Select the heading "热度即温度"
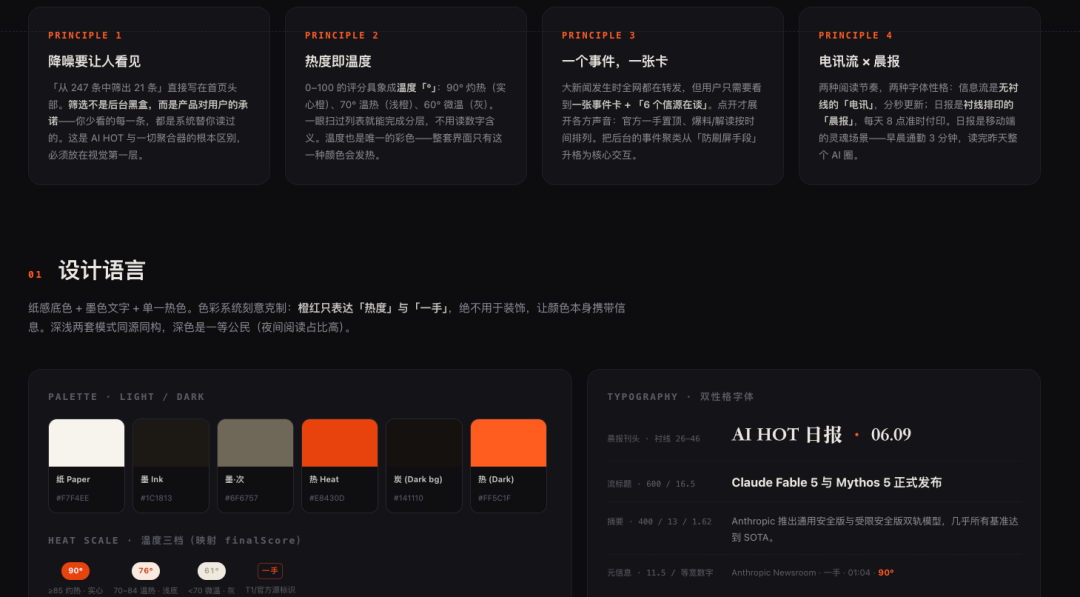1080x597 pixels. 338,61
